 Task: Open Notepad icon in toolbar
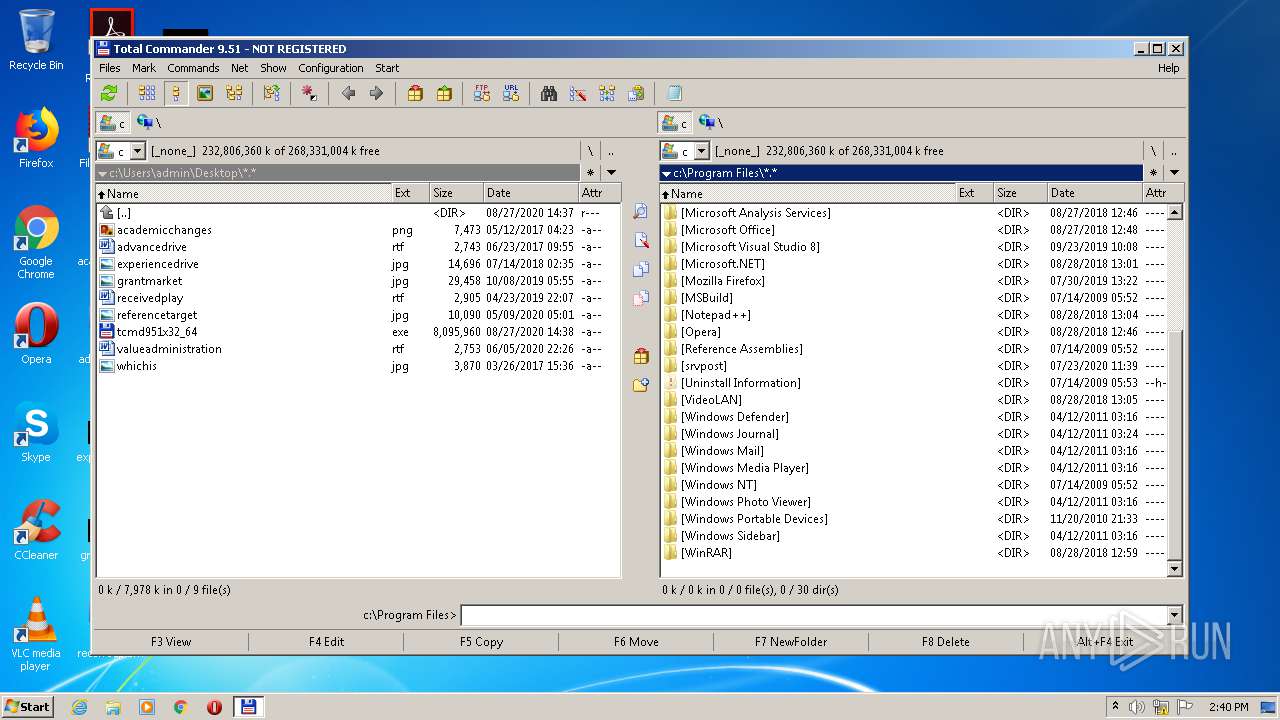coord(674,93)
